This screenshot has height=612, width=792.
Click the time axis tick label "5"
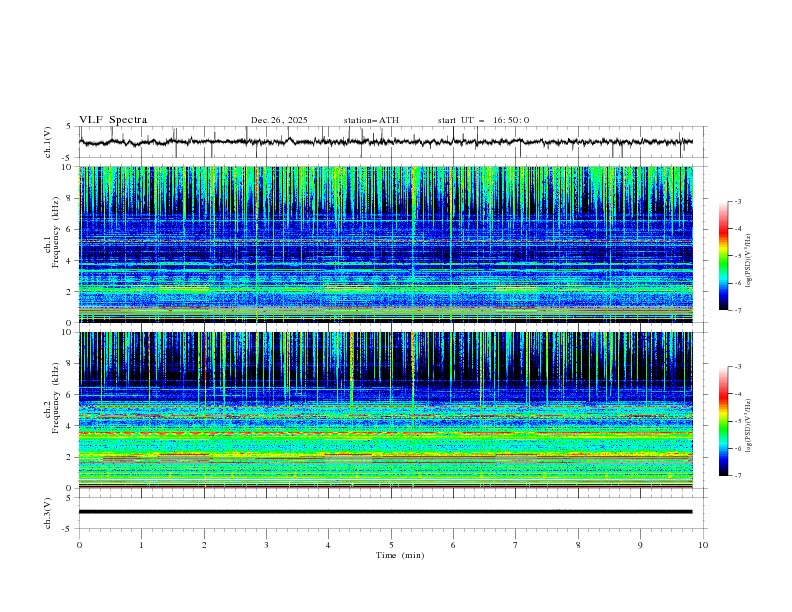[x=391, y=545]
